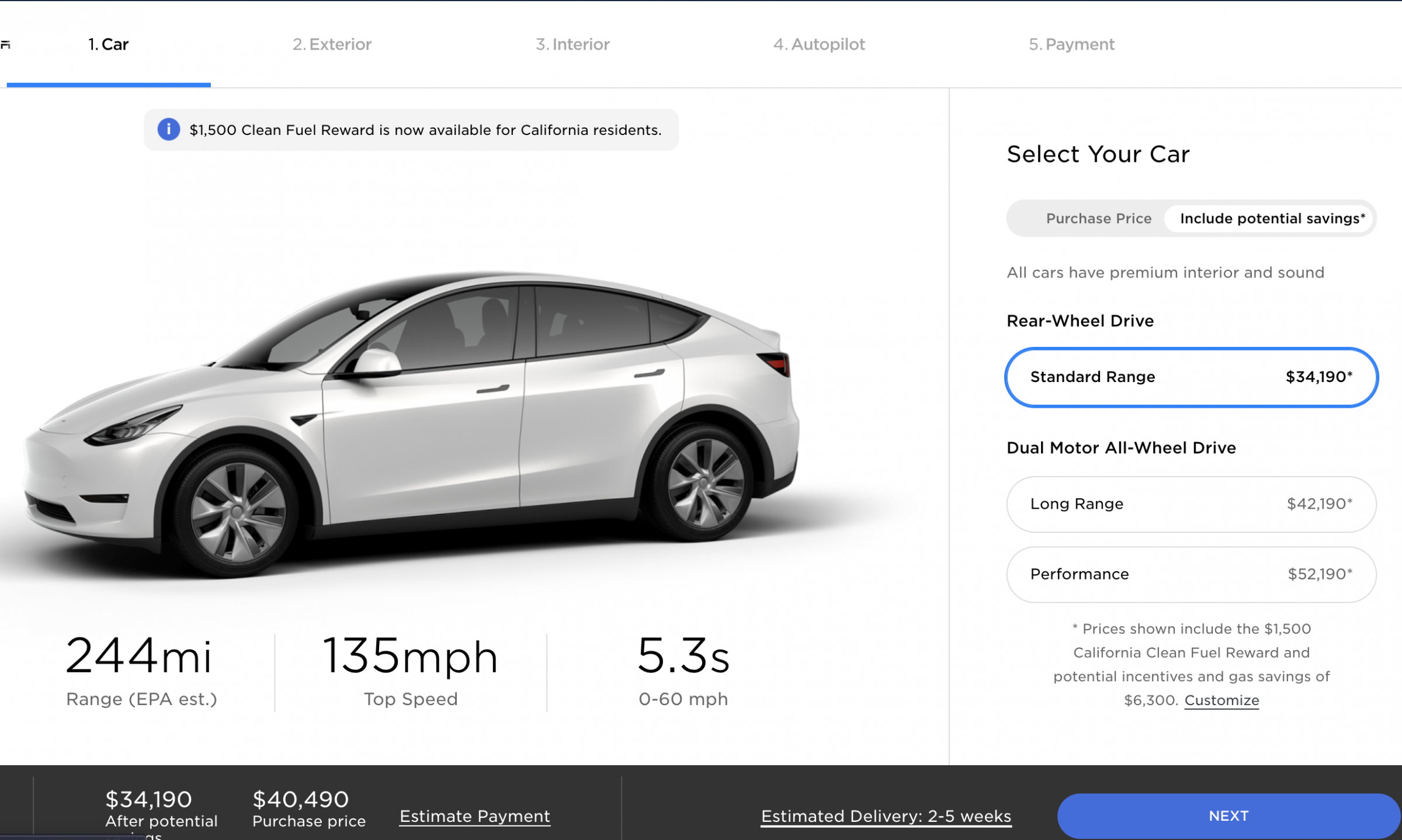Screen dimensions: 1402x840
Task: Click the 135mph top speed value
Action: 410,656
